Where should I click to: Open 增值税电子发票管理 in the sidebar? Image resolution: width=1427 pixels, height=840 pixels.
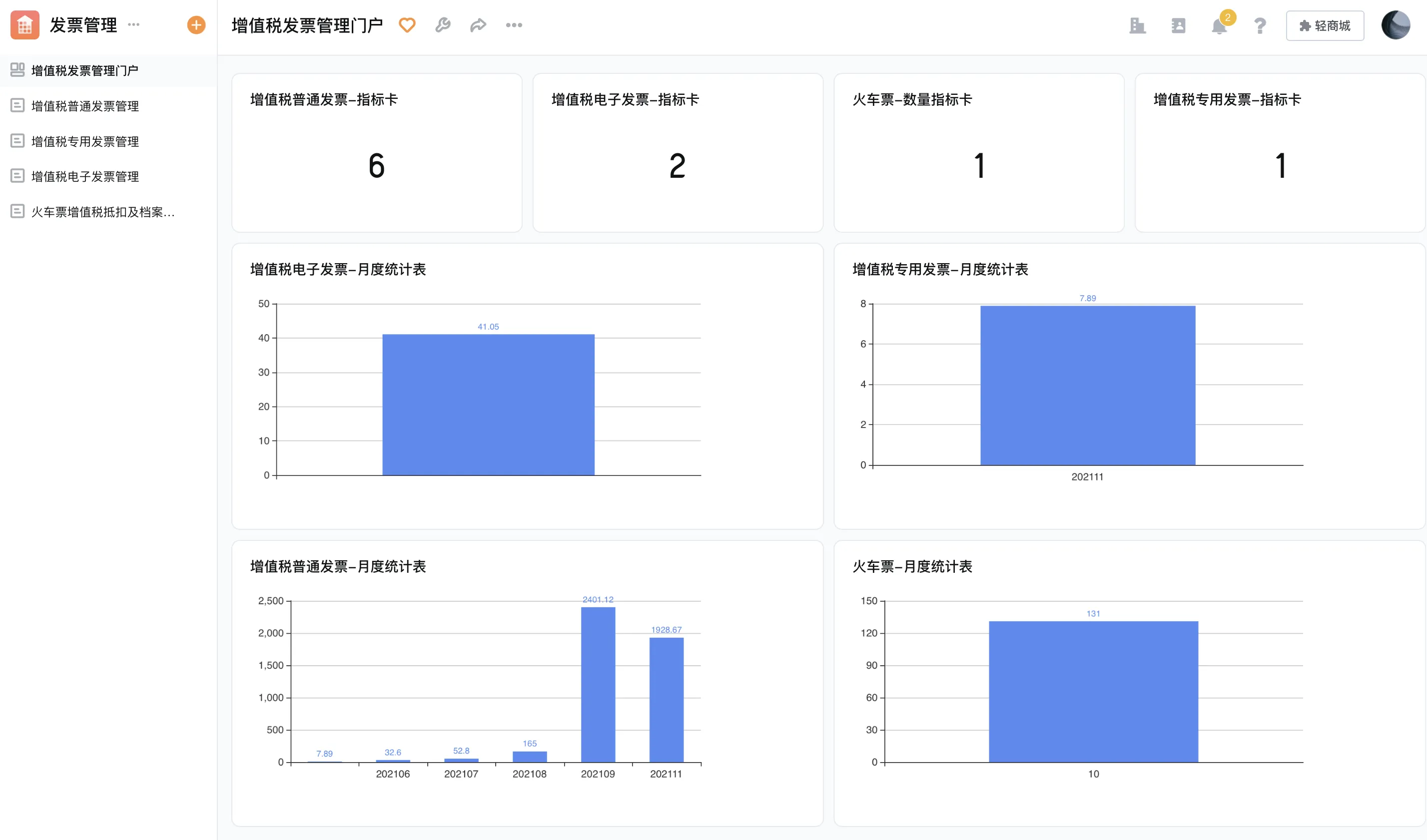[x=85, y=177]
